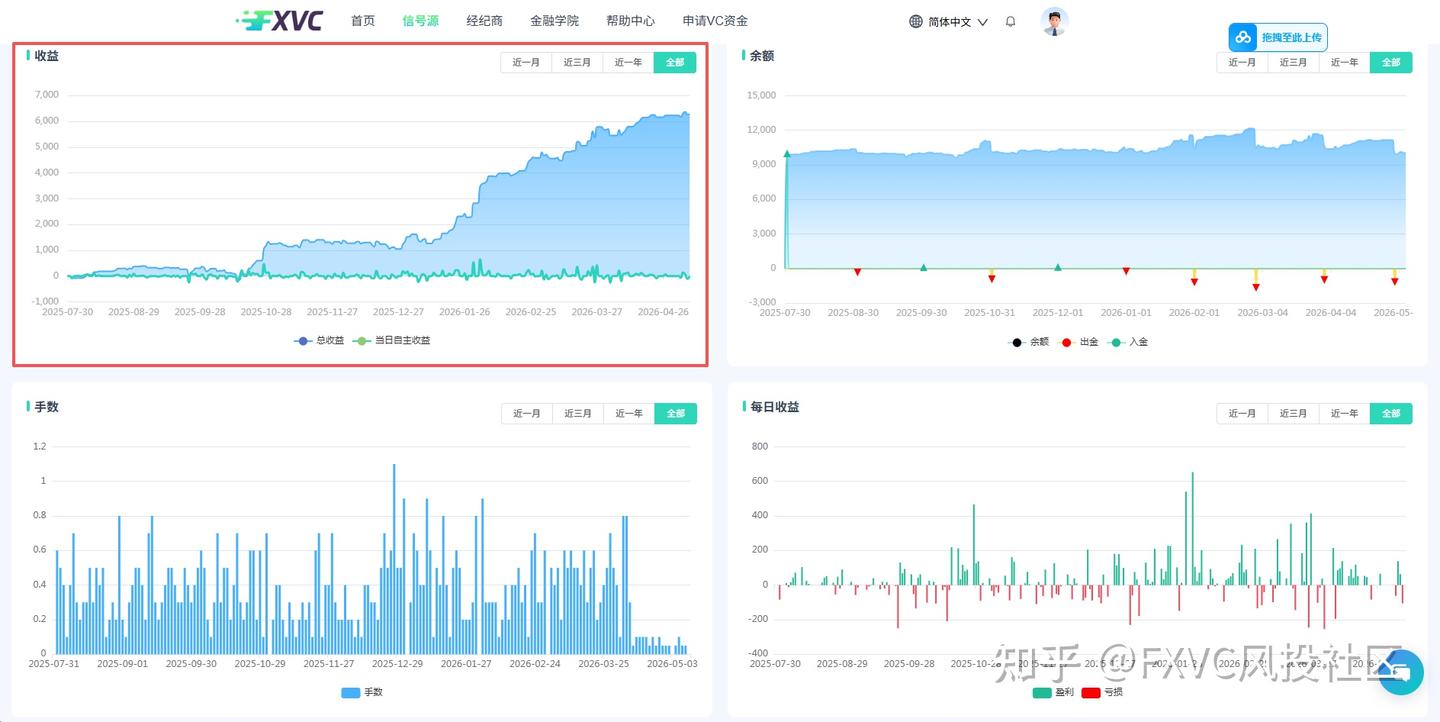
Task: Click the green deposit marker near 2025-09-30
Action: 923,267
